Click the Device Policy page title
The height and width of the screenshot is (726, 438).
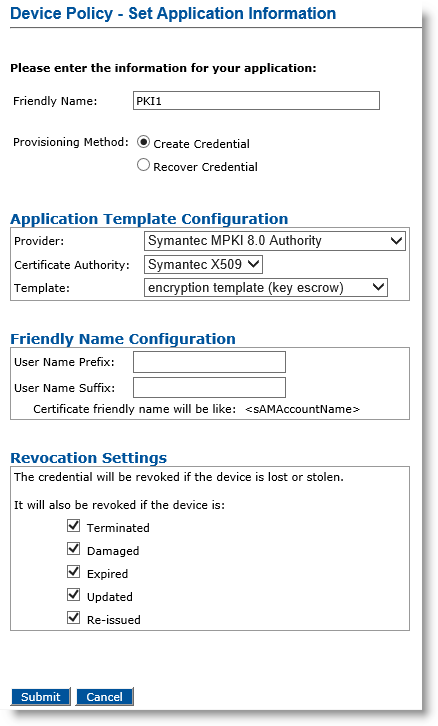pos(173,13)
